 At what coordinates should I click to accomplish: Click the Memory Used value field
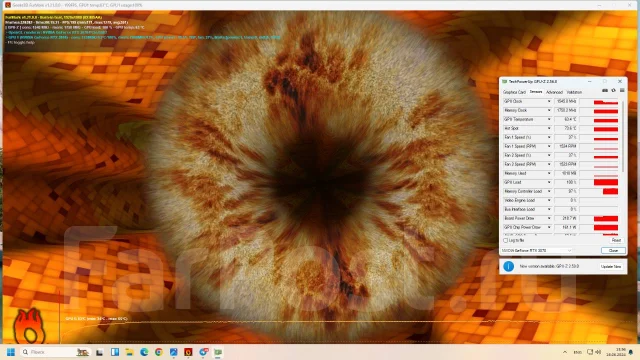coord(566,173)
